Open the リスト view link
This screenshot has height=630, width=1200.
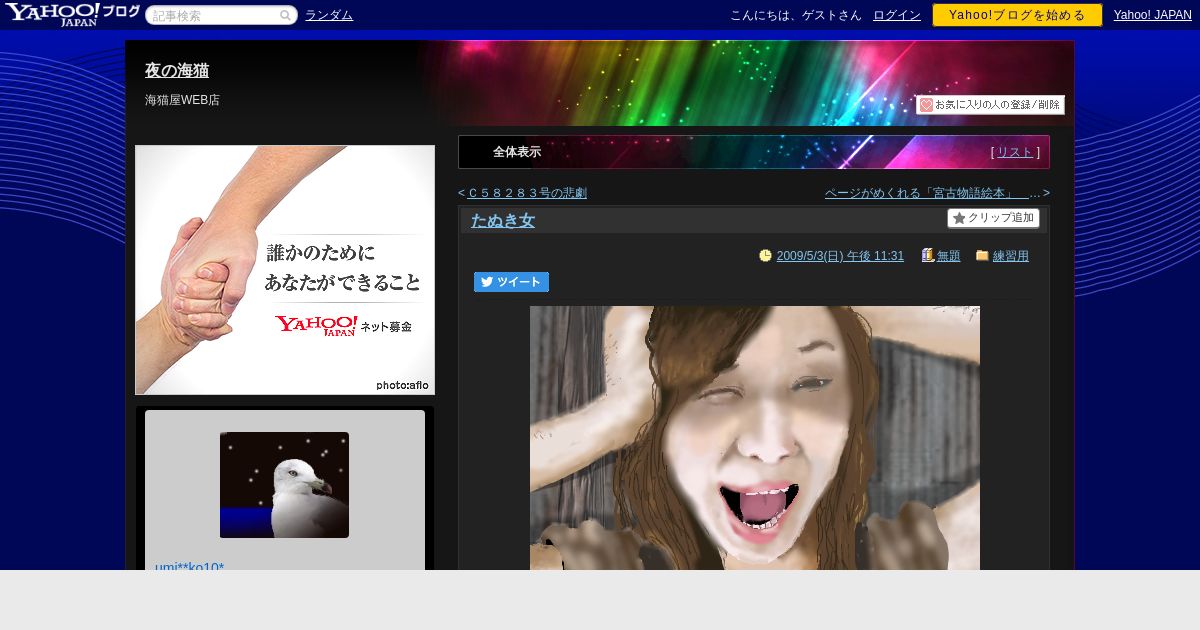(1015, 152)
